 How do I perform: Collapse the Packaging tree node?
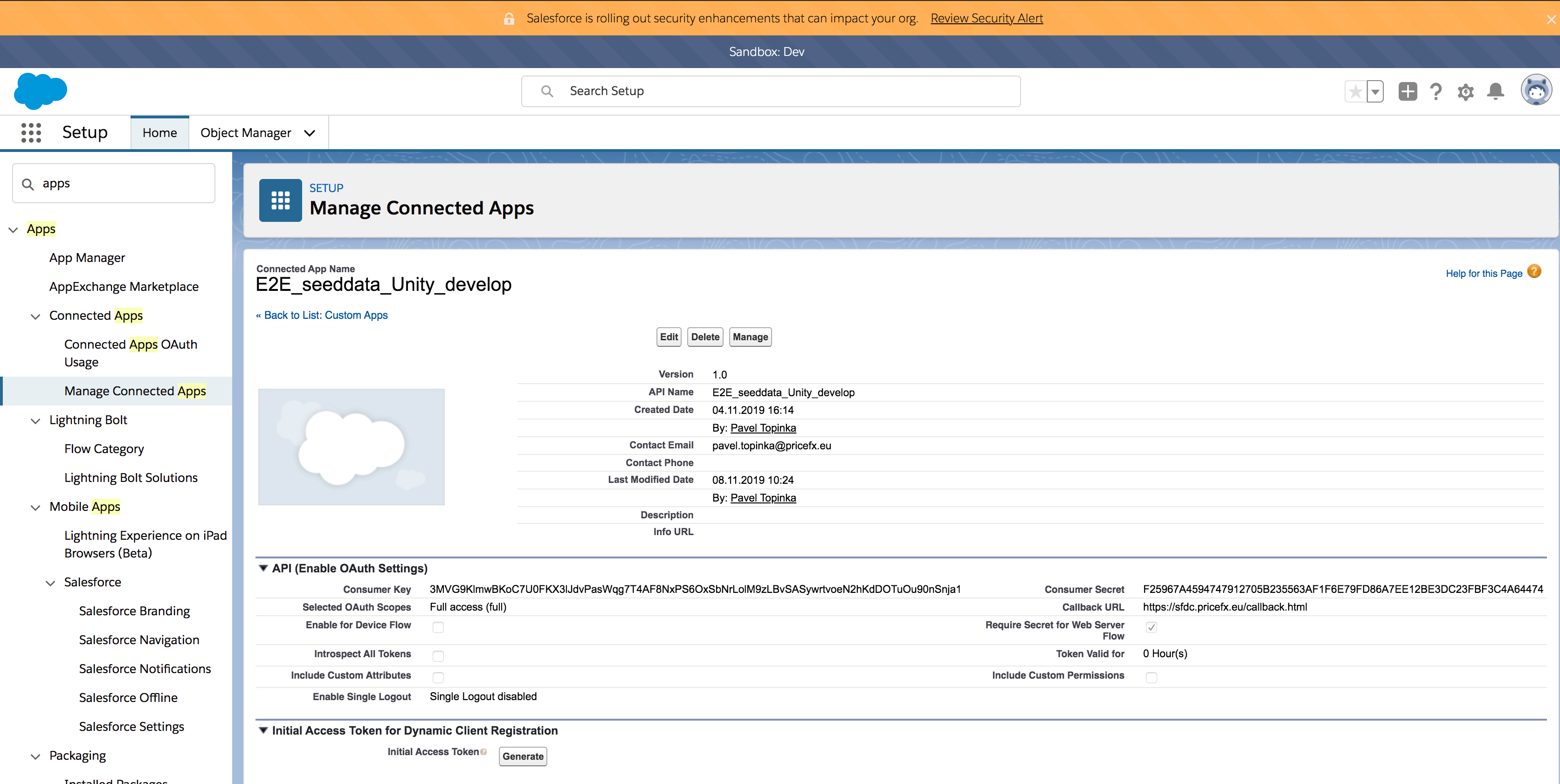[x=36, y=756]
